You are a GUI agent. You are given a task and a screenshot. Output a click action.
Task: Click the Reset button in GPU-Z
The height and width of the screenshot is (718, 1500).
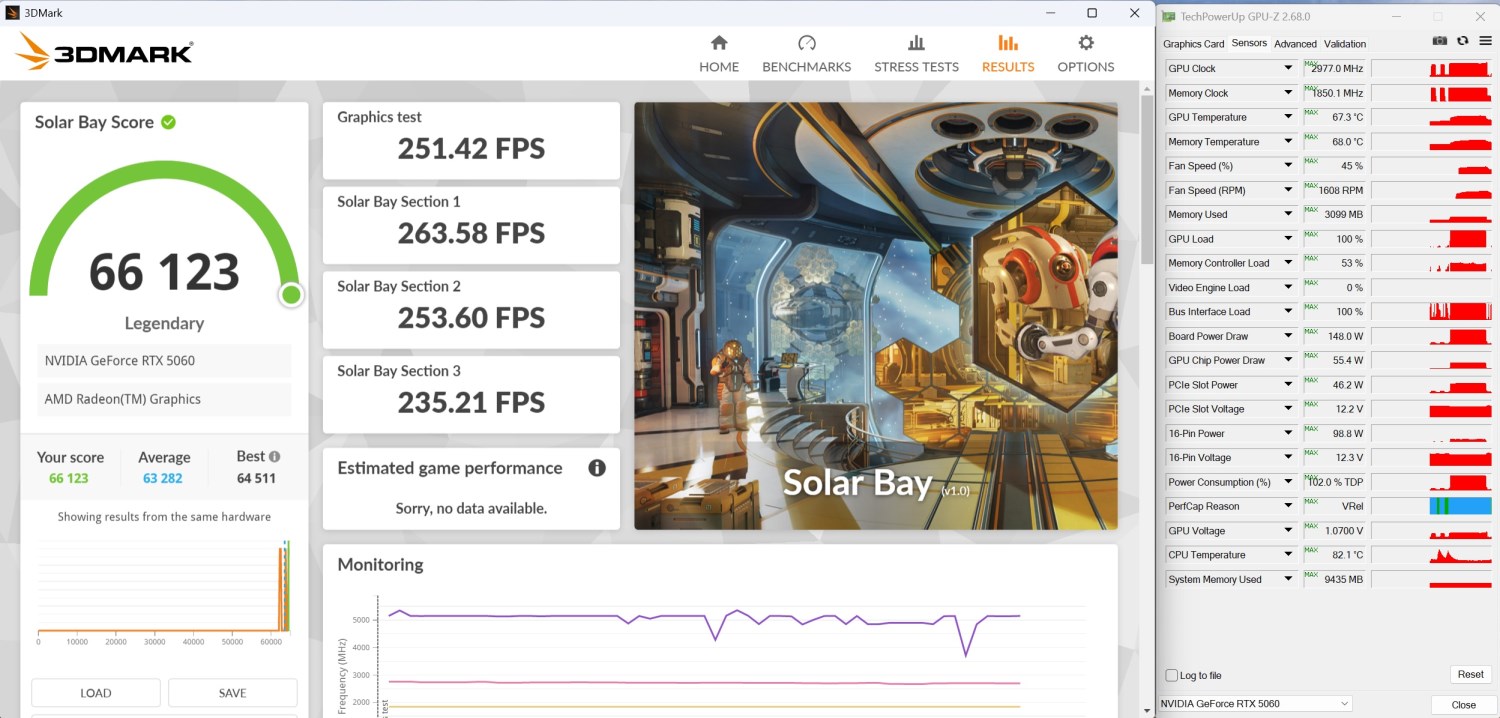[1470, 675]
